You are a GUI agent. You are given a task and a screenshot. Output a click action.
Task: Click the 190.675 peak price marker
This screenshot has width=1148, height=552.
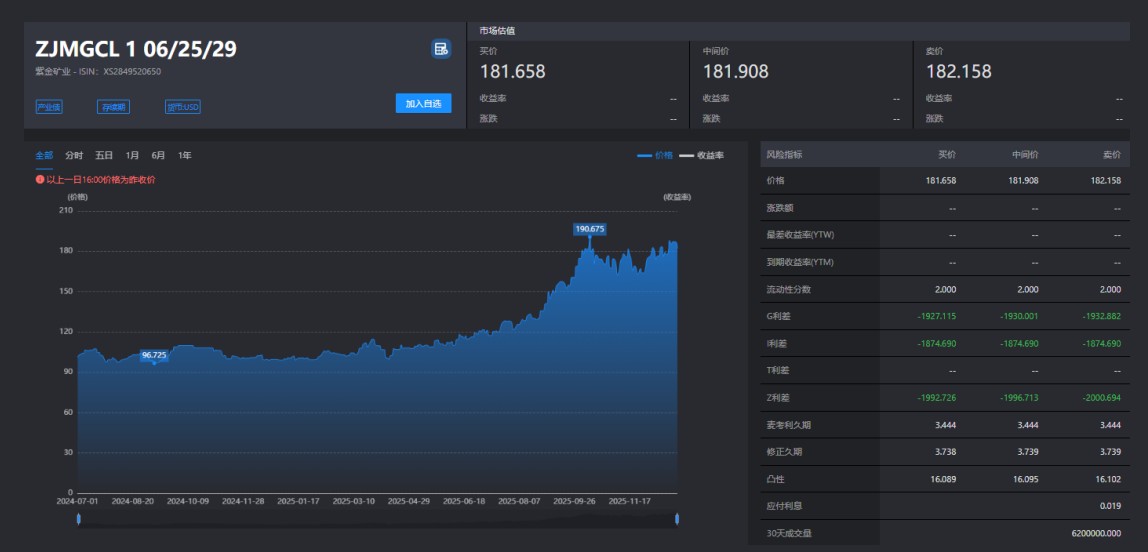590,229
